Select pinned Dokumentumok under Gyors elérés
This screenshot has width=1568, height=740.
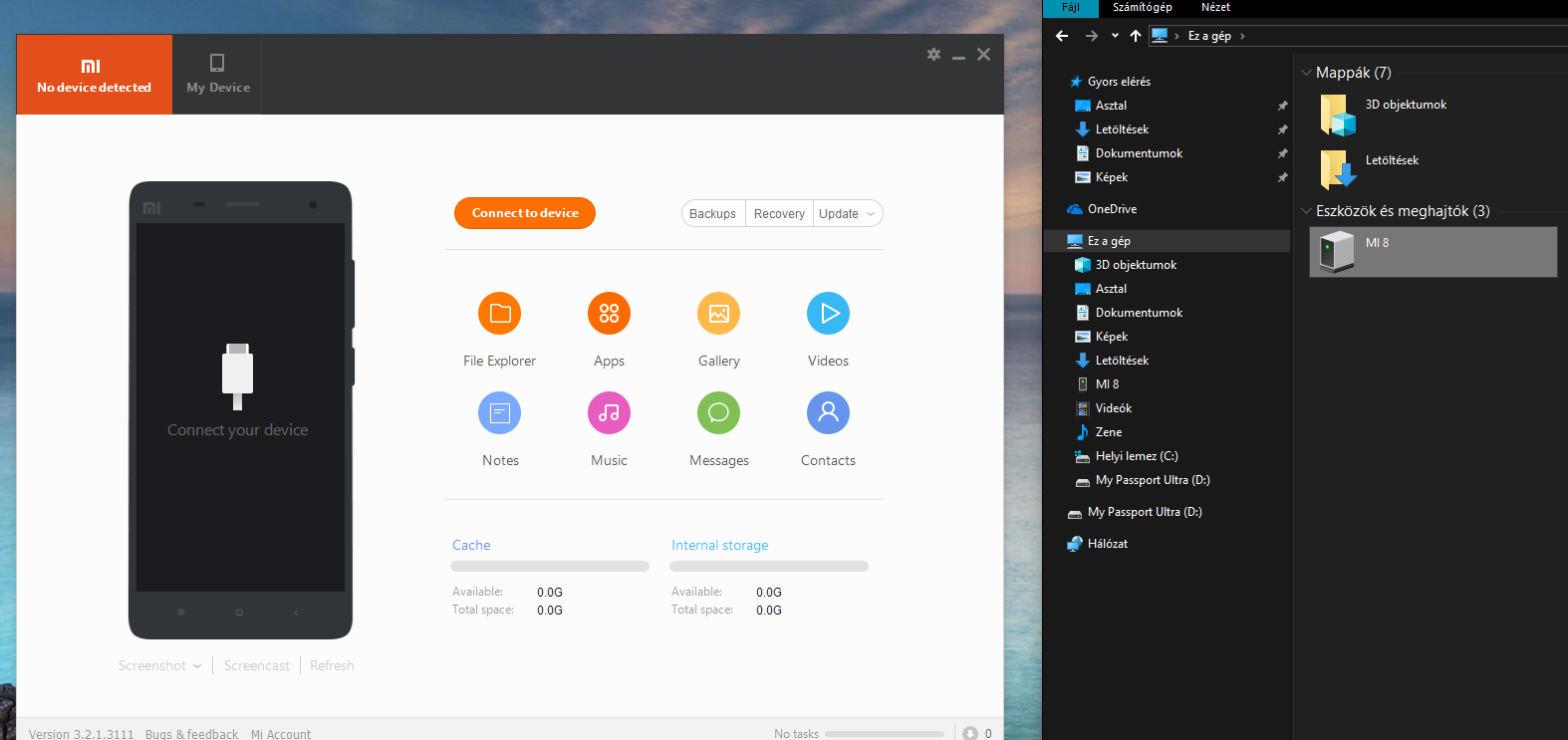coord(1139,153)
